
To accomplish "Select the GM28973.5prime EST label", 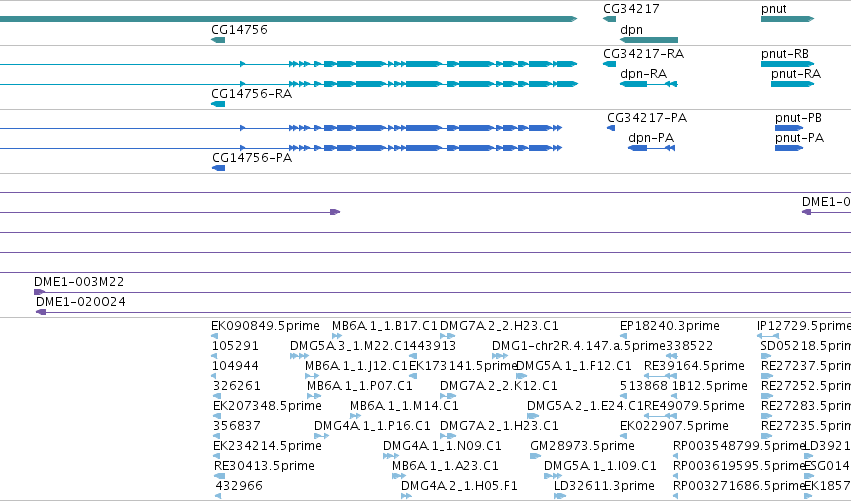I will pos(582,446).
